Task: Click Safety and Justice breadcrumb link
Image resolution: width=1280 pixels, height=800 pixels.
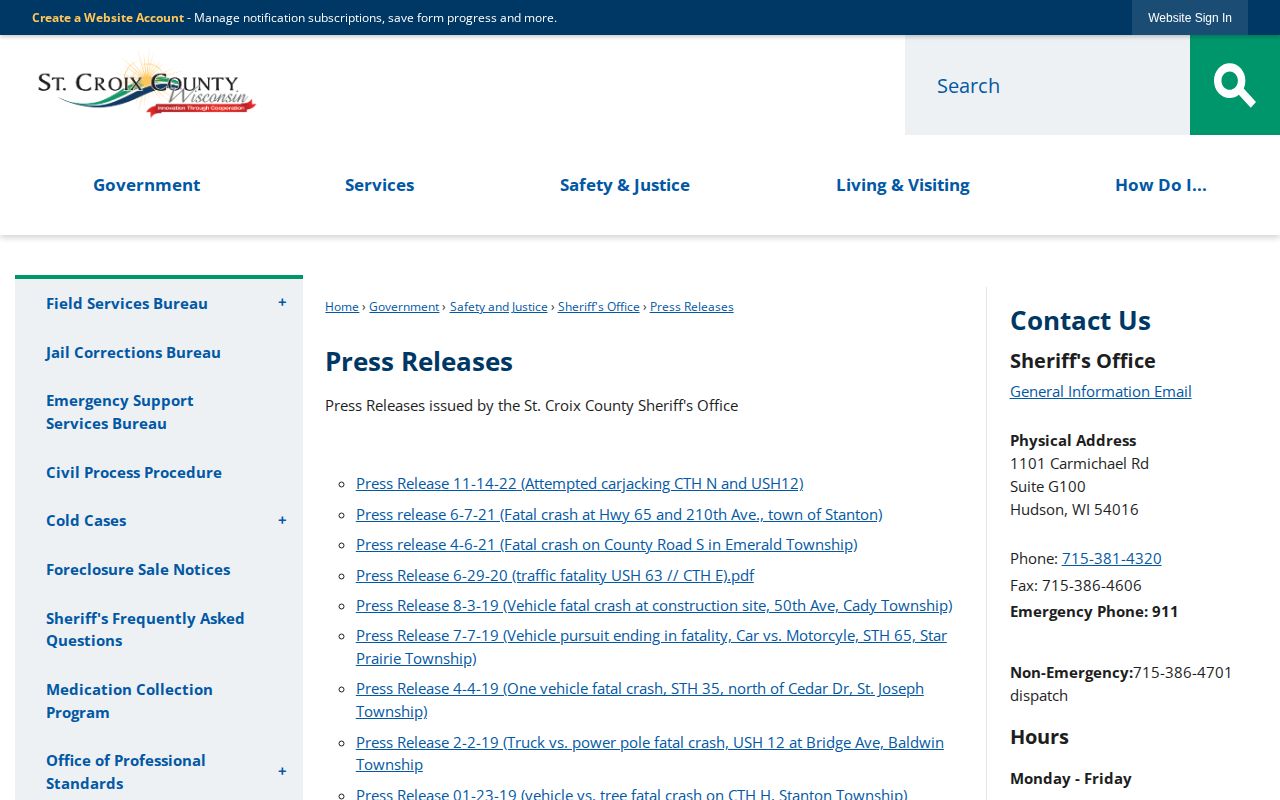Action: [x=499, y=307]
